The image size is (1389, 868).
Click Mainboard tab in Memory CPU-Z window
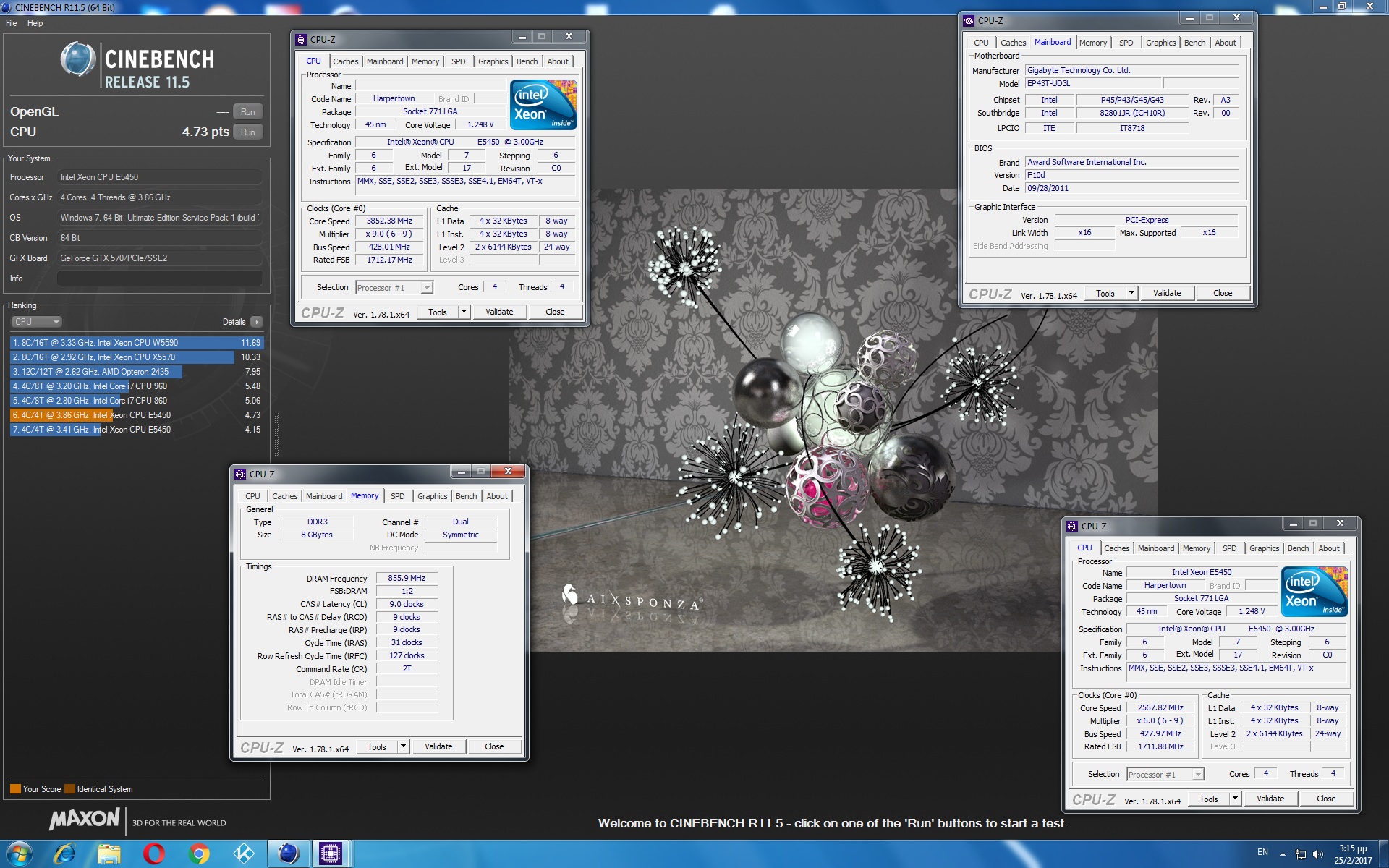click(323, 496)
